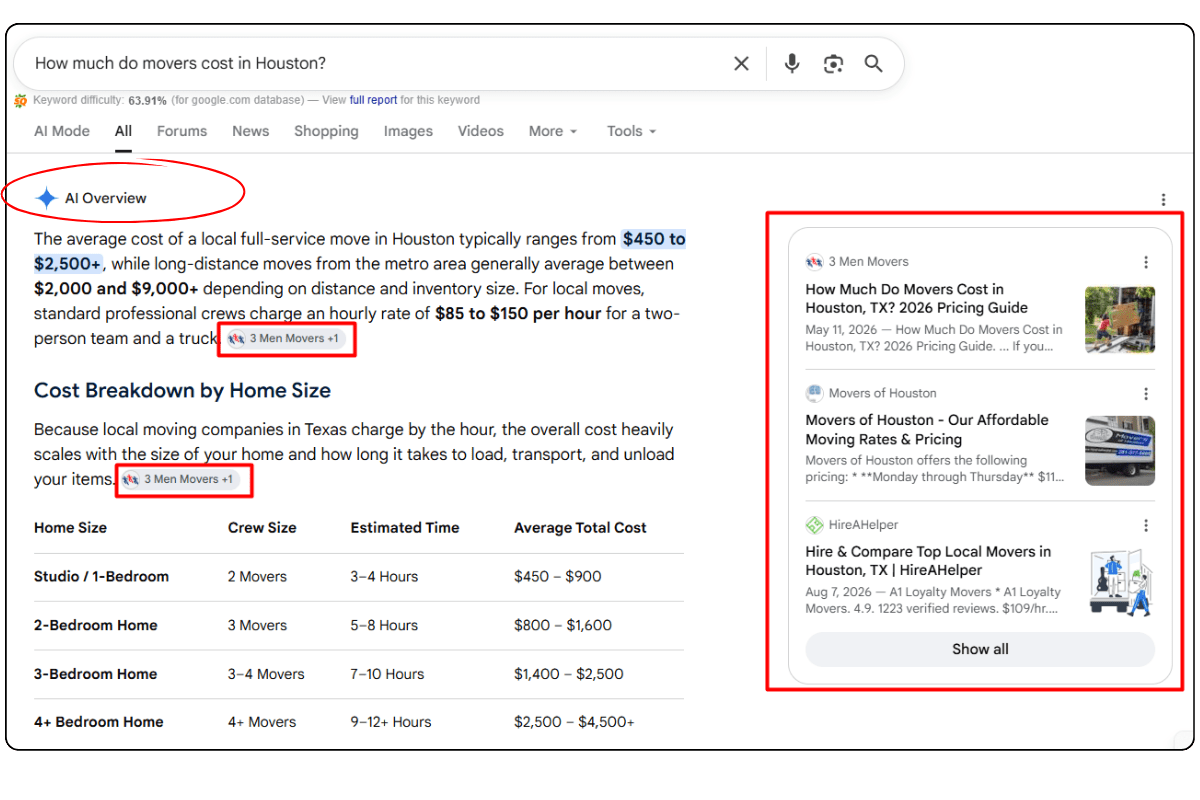The width and height of the screenshot is (1200, 800).
Task: Click the Estimated Time column header
Action: point(405,528)
